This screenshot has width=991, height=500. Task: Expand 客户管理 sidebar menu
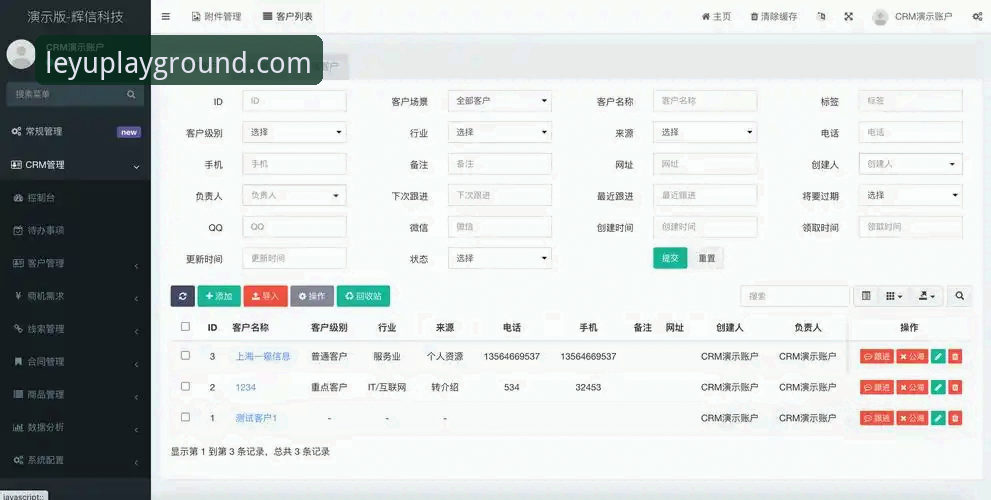[x=75, y=264]
